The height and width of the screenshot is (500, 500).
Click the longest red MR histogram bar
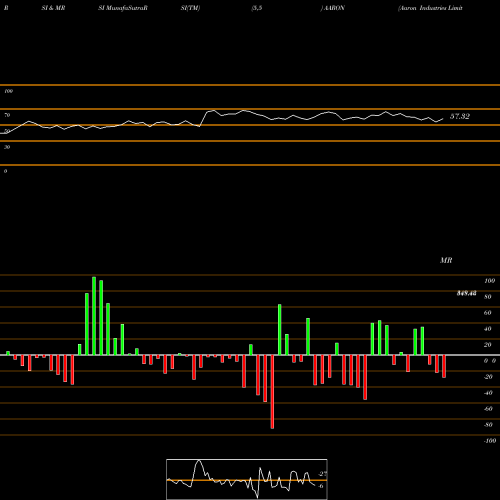(x=272, y=392)
